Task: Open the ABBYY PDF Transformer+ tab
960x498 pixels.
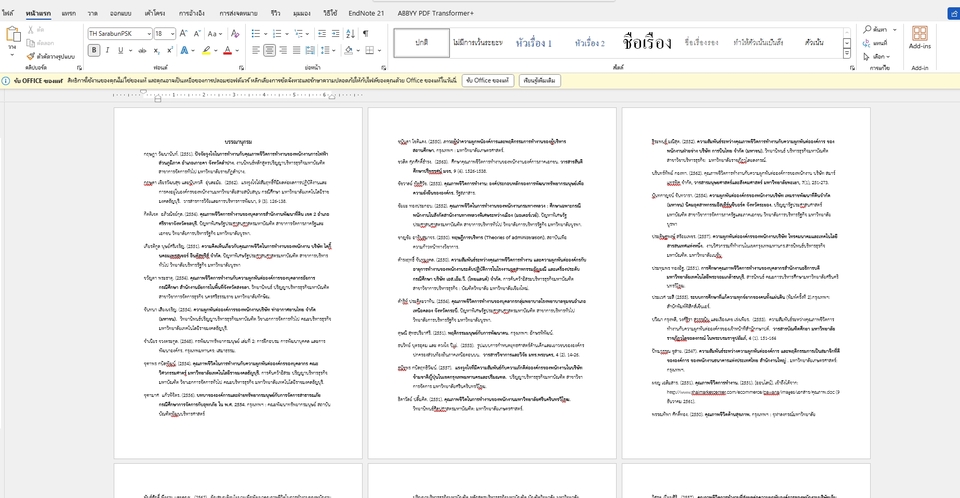Action: tap(435, 13)
